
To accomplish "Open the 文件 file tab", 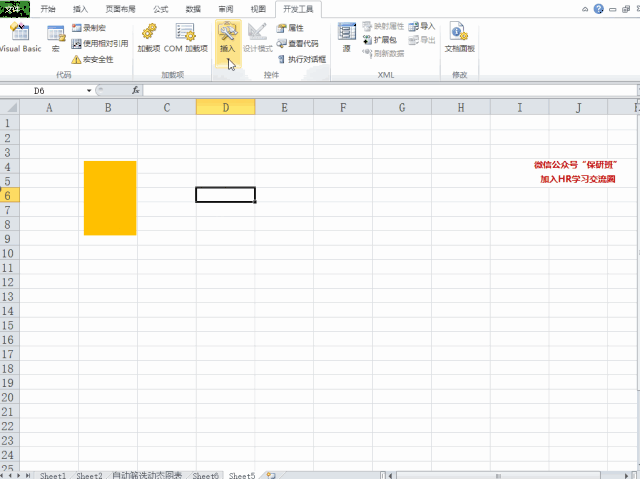I will pyautogui.click(x=15, y=9).
